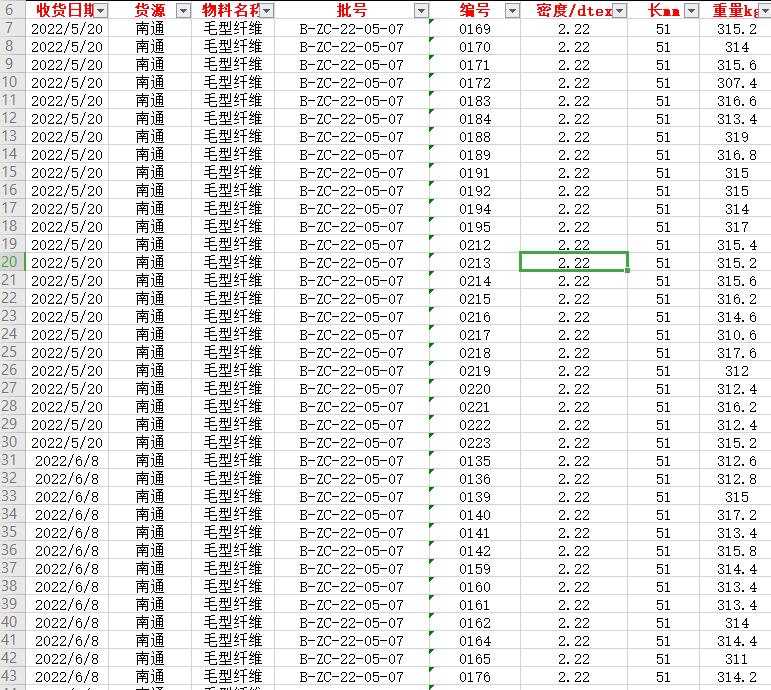
Task: Click the 批号 cell in row 7
Action: click(351, 29)
